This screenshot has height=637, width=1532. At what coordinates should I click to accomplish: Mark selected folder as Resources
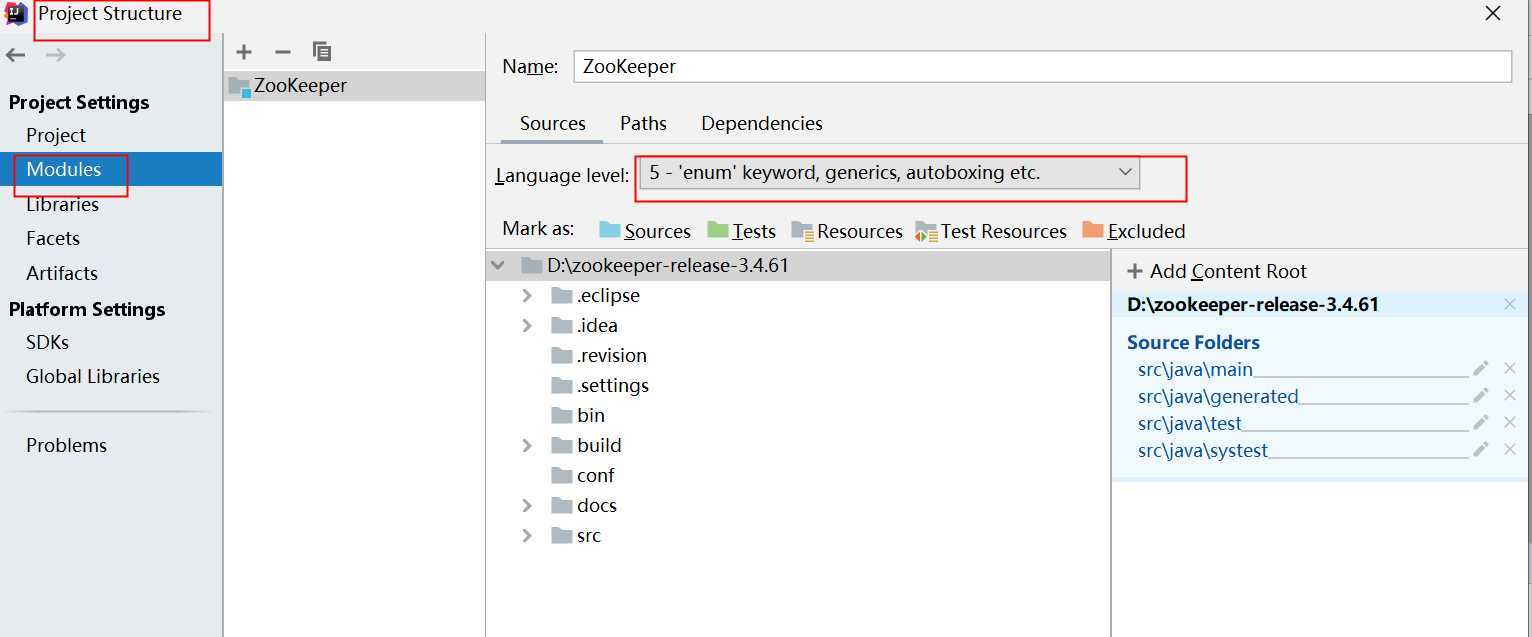[847, 231]
